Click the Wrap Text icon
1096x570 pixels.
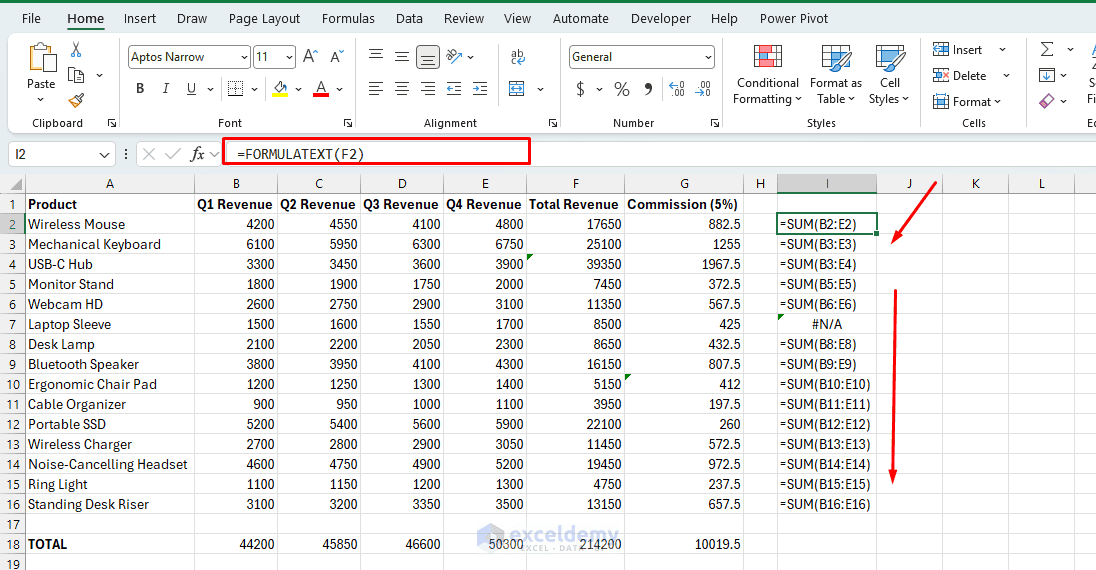(x=518, y=56)
